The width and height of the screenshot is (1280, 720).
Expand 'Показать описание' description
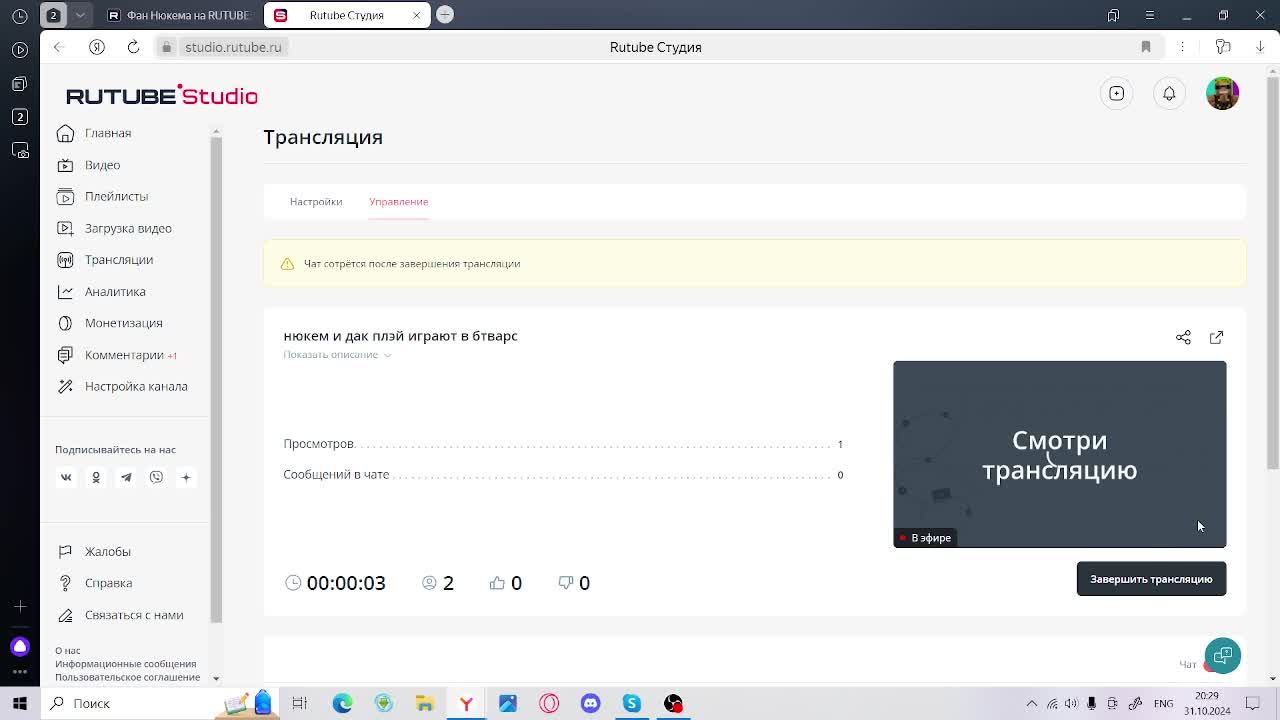coord(337,355)
